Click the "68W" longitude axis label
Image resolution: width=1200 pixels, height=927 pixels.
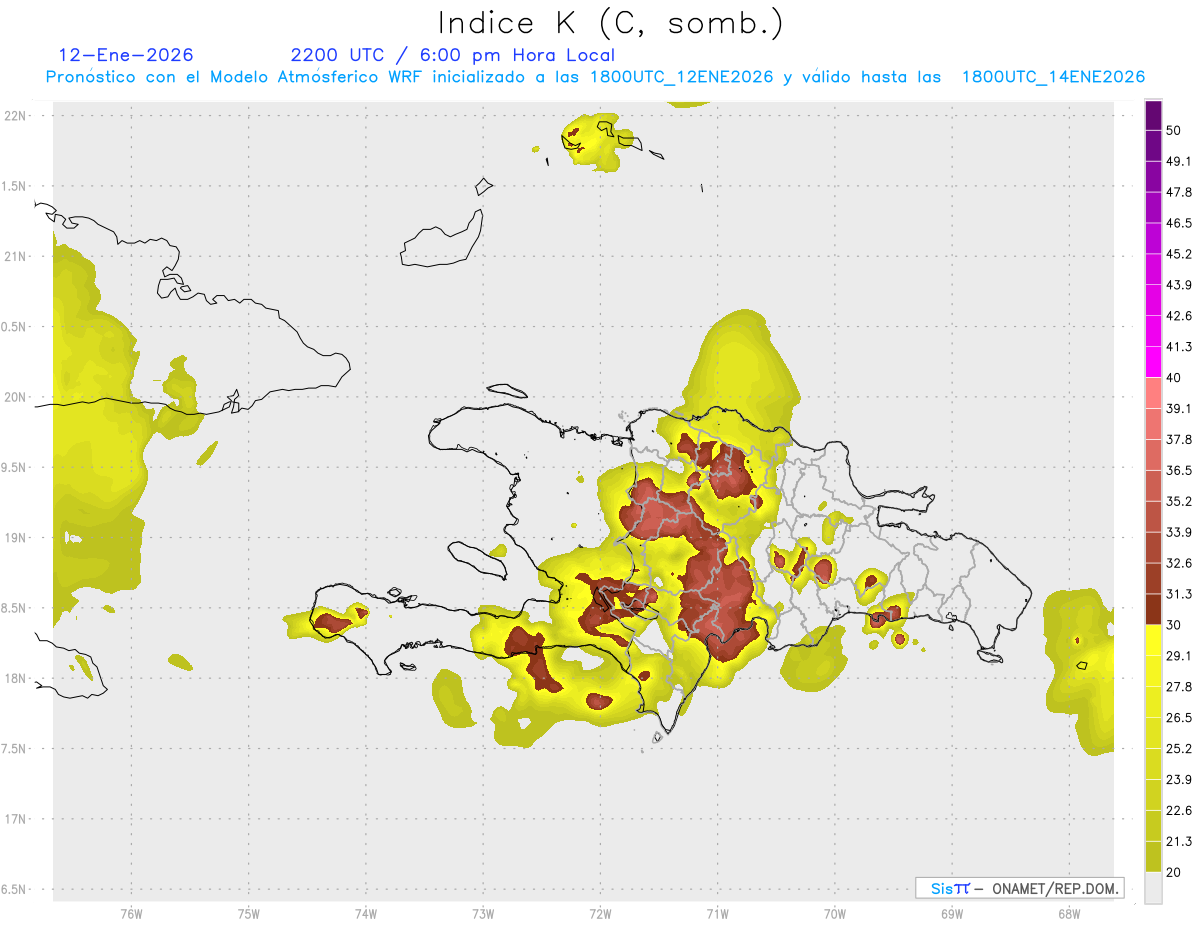pos(1069,914)
